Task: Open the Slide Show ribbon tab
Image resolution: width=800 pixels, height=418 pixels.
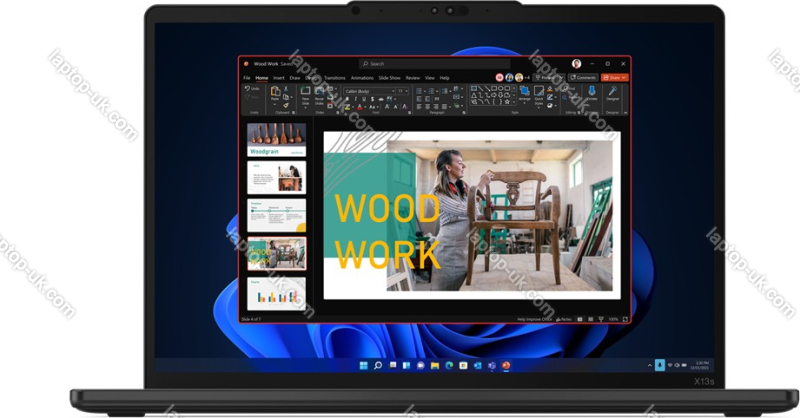Action: tap(389, 77)
